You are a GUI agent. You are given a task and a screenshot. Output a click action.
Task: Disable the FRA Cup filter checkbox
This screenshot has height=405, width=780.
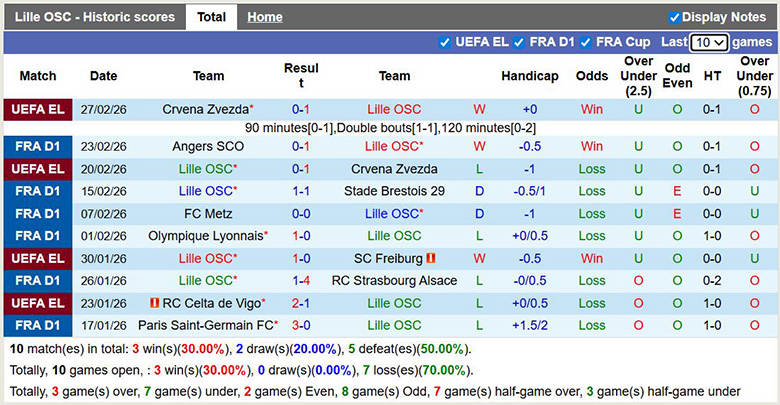[x=585, y=42]
